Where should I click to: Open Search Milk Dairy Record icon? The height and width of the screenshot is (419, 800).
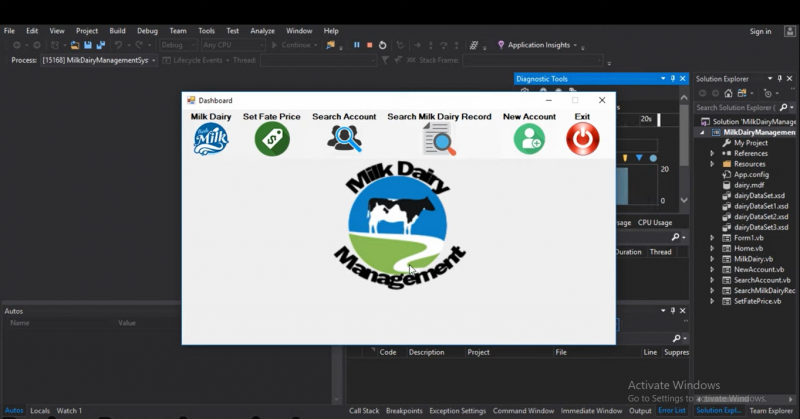pyautogui.click(x=439, y=139)
